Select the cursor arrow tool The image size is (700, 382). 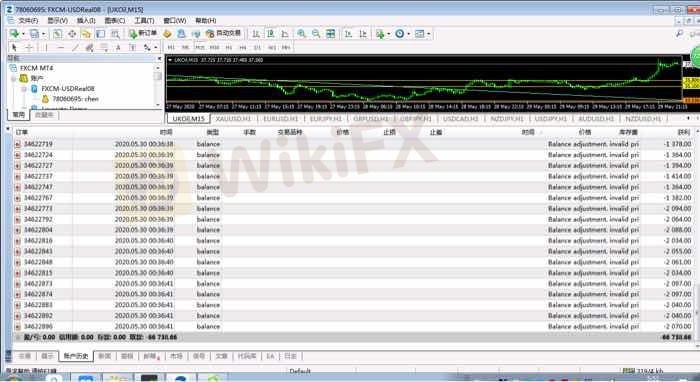[x=14, y=47]
